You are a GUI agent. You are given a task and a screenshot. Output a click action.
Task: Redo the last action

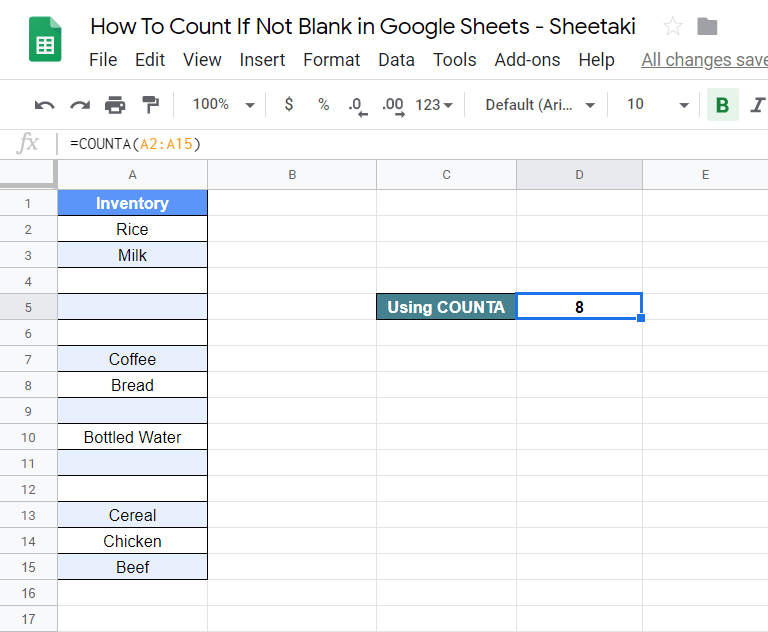tap(80, 105)
